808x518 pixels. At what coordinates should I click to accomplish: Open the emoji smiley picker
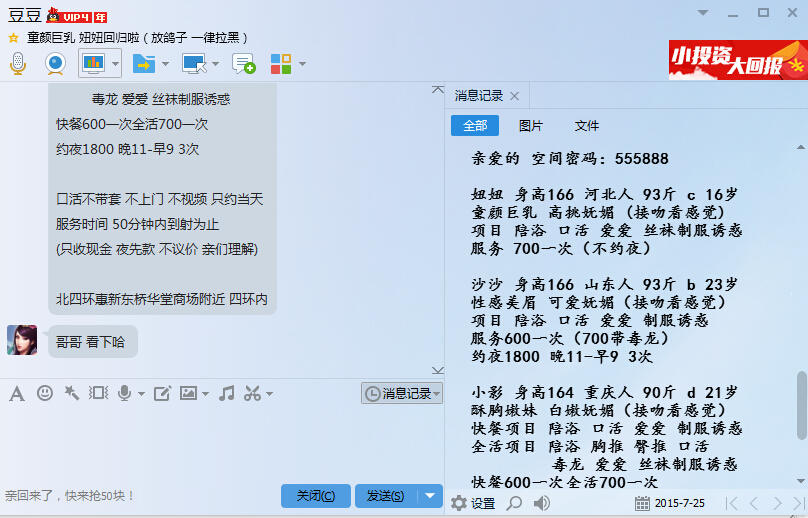[x=45, y=393]
